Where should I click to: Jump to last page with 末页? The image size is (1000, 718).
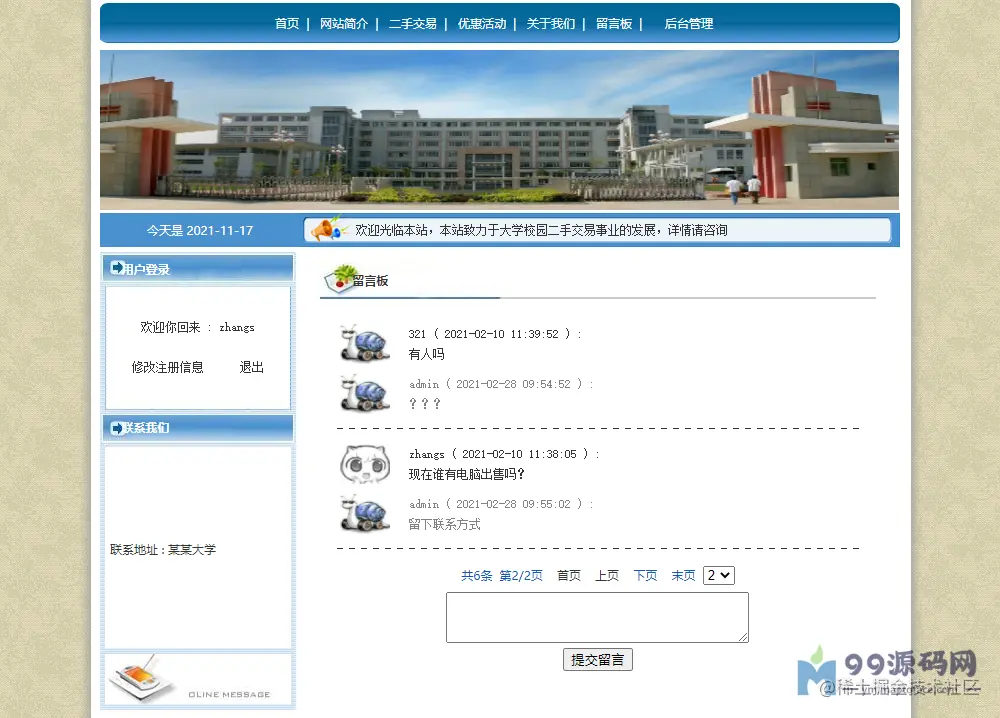[x=683, y=576]
